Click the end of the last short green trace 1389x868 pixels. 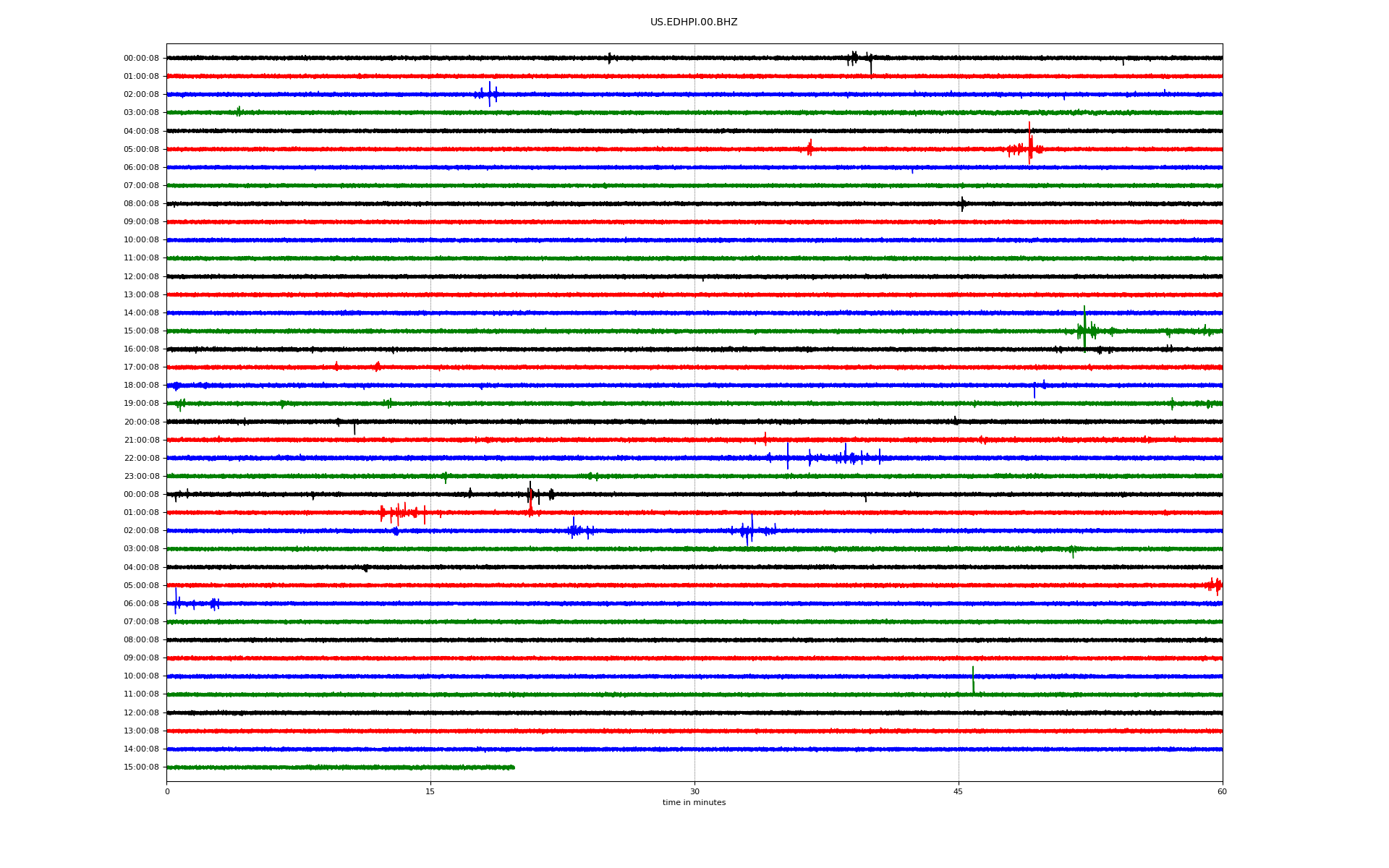[x=513, y=767]
